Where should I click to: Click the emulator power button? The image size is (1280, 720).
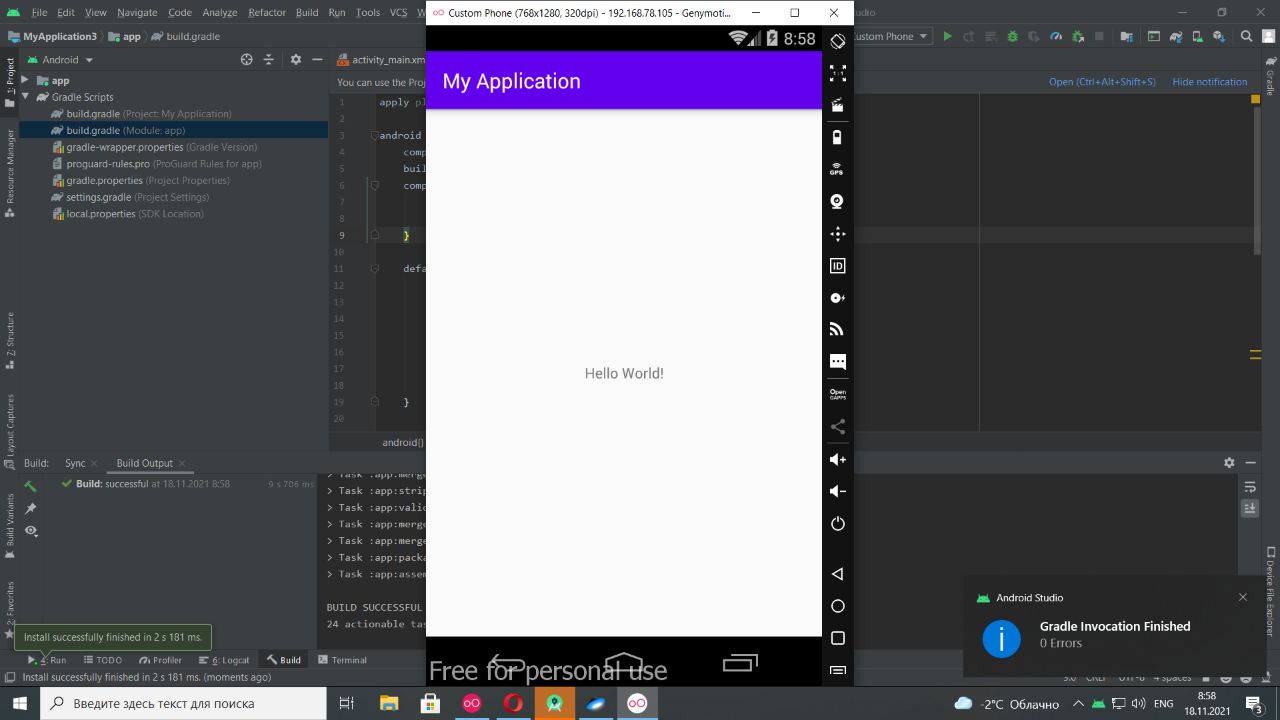838,524
